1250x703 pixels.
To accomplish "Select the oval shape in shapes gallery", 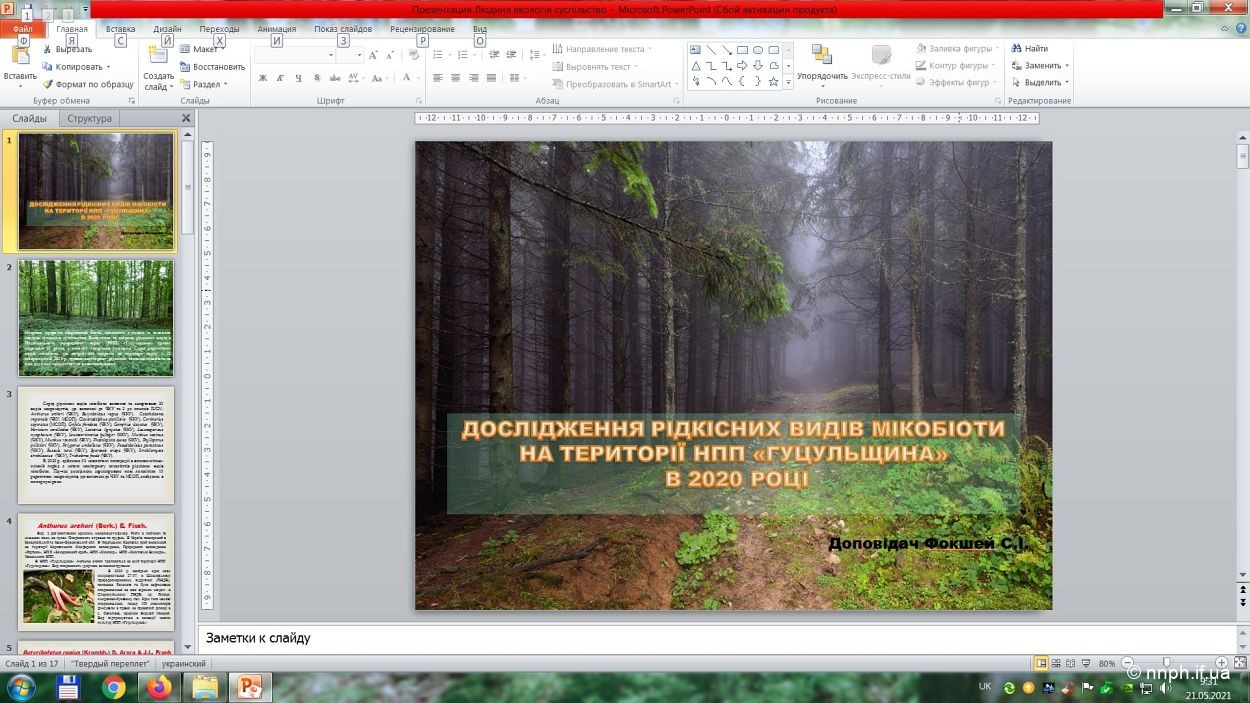I will [758, 50].
